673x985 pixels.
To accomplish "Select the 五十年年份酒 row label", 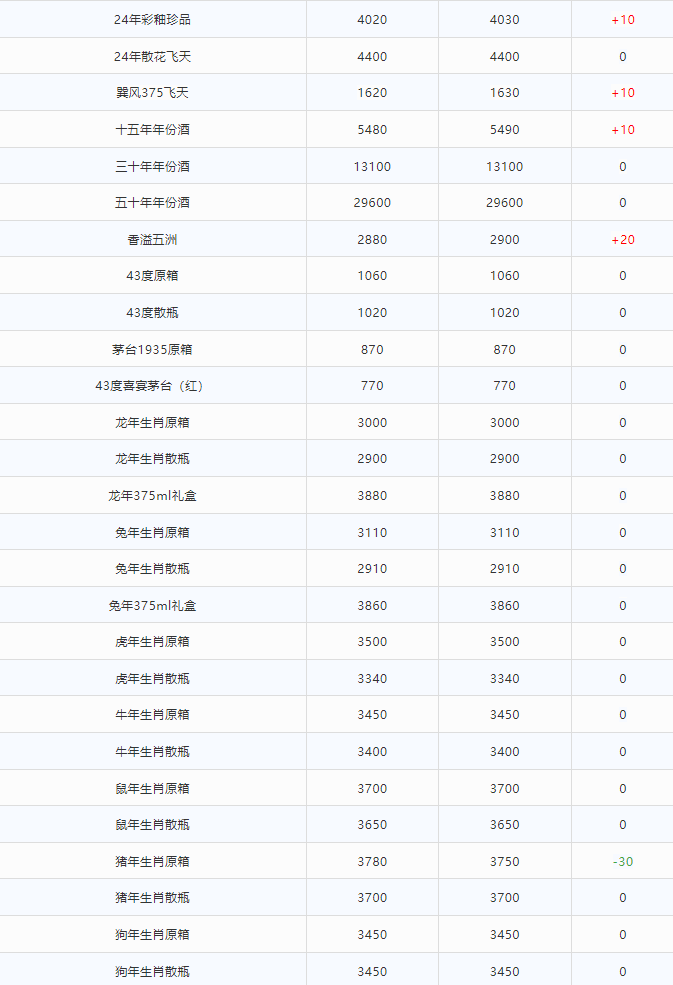I will tap(152, 203).
